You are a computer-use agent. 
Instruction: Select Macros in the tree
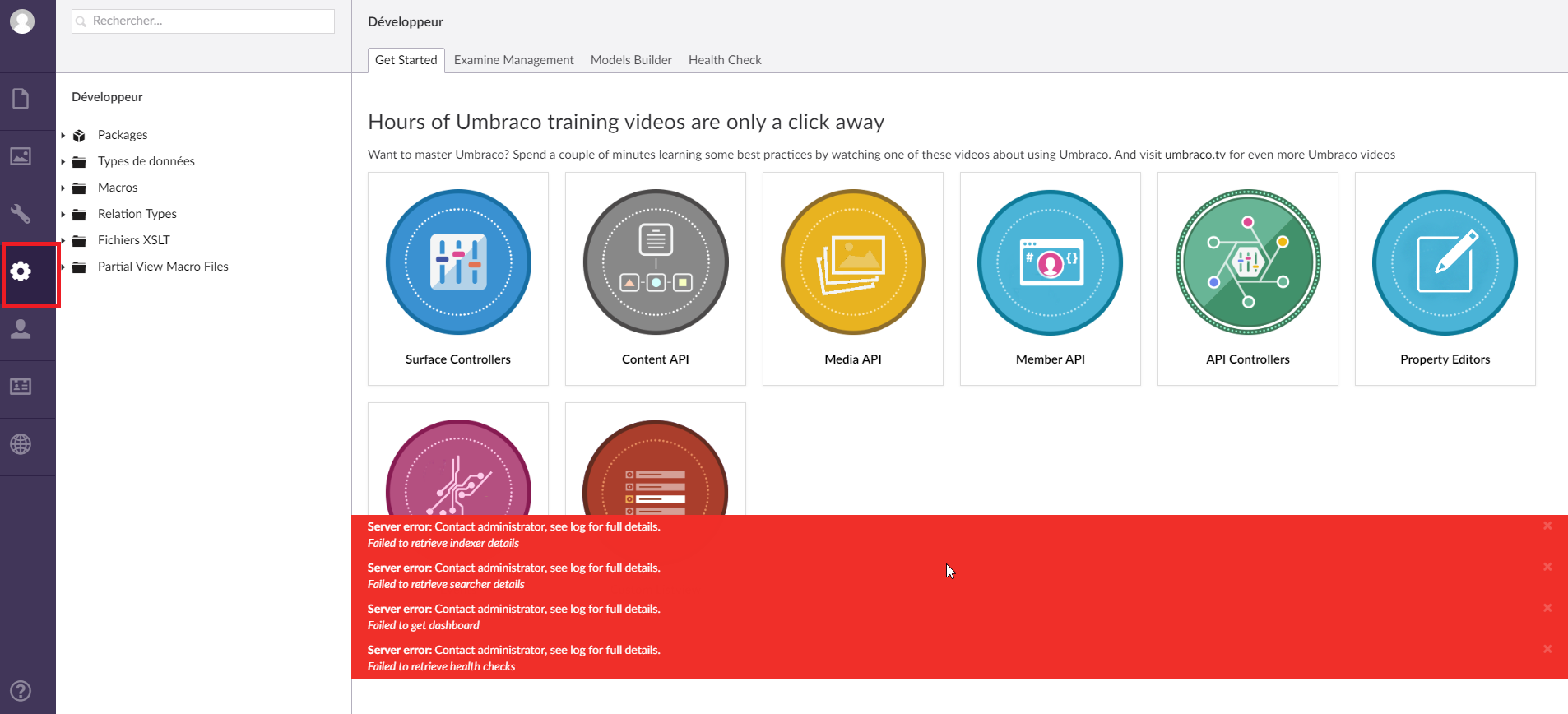click(118, 188)
